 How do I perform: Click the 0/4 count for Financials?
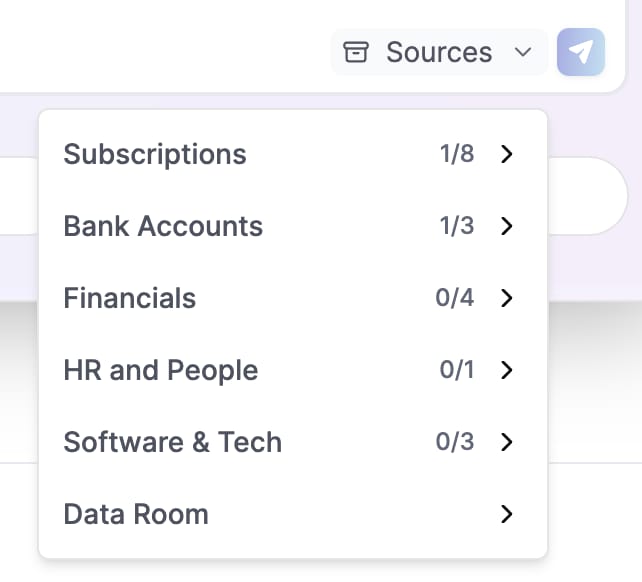click(x=454, y=298)
